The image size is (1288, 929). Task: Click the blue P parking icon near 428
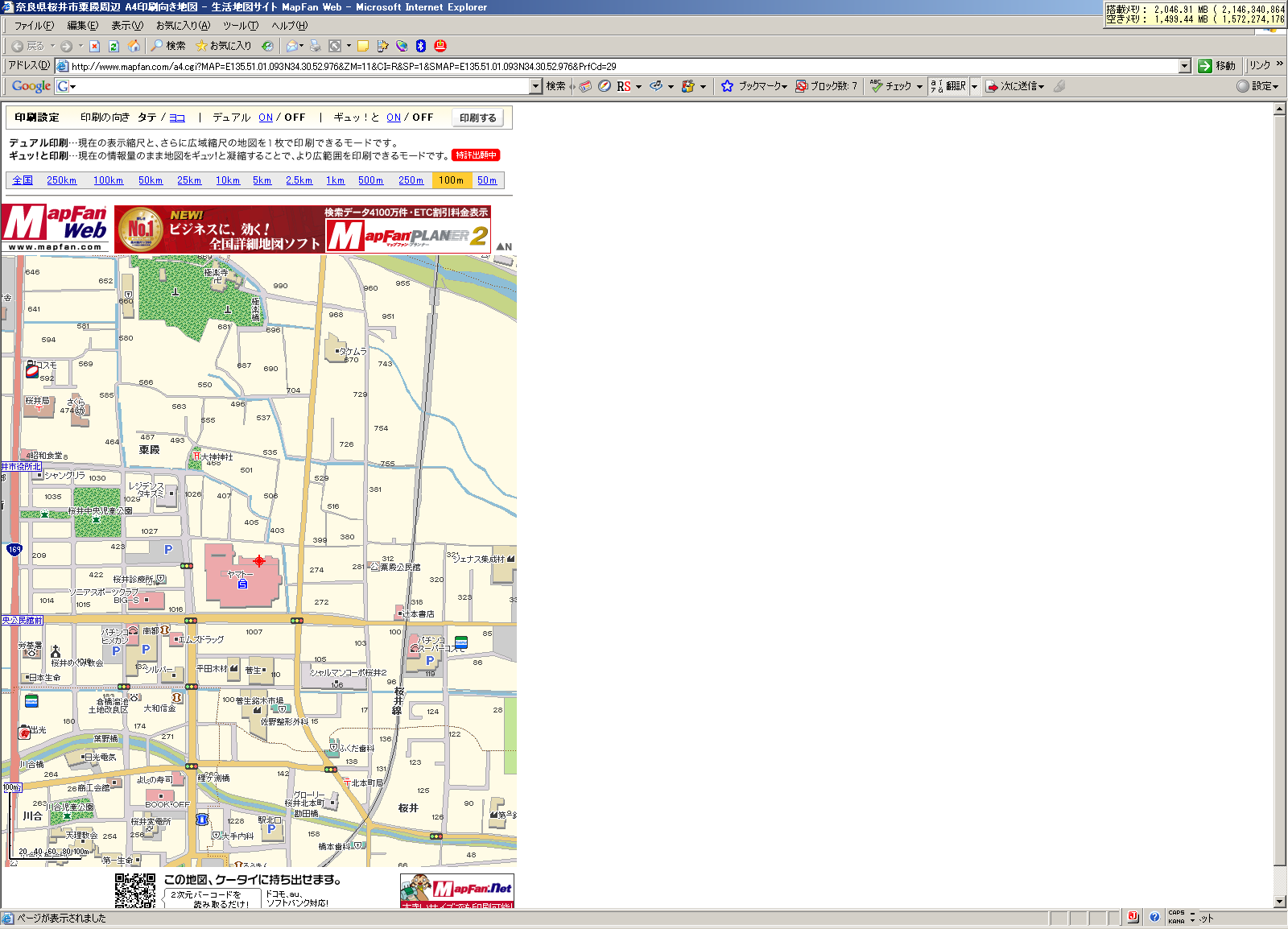coord(168,550)
